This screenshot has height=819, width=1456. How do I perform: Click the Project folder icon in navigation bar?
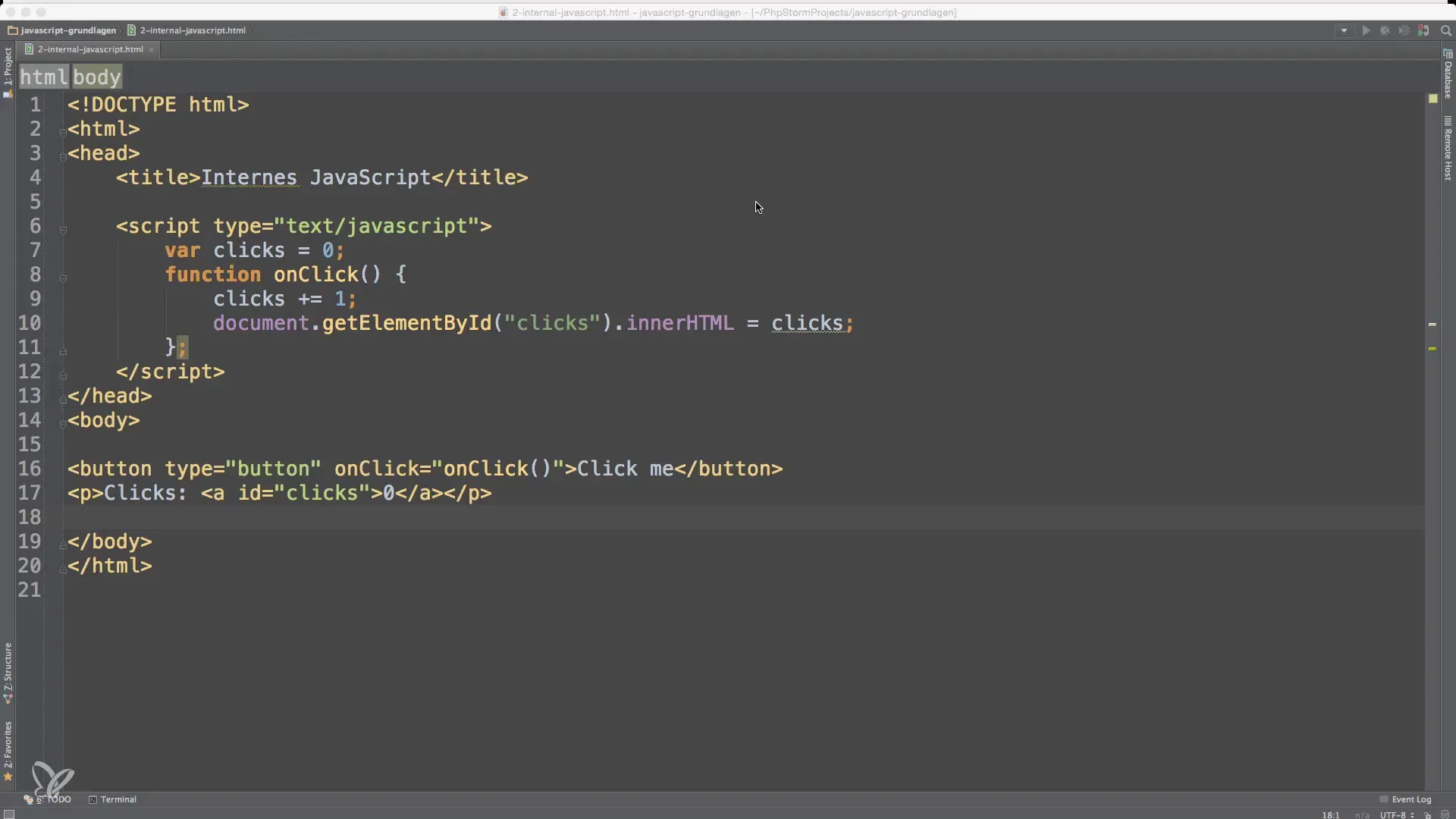pos(13,30)
